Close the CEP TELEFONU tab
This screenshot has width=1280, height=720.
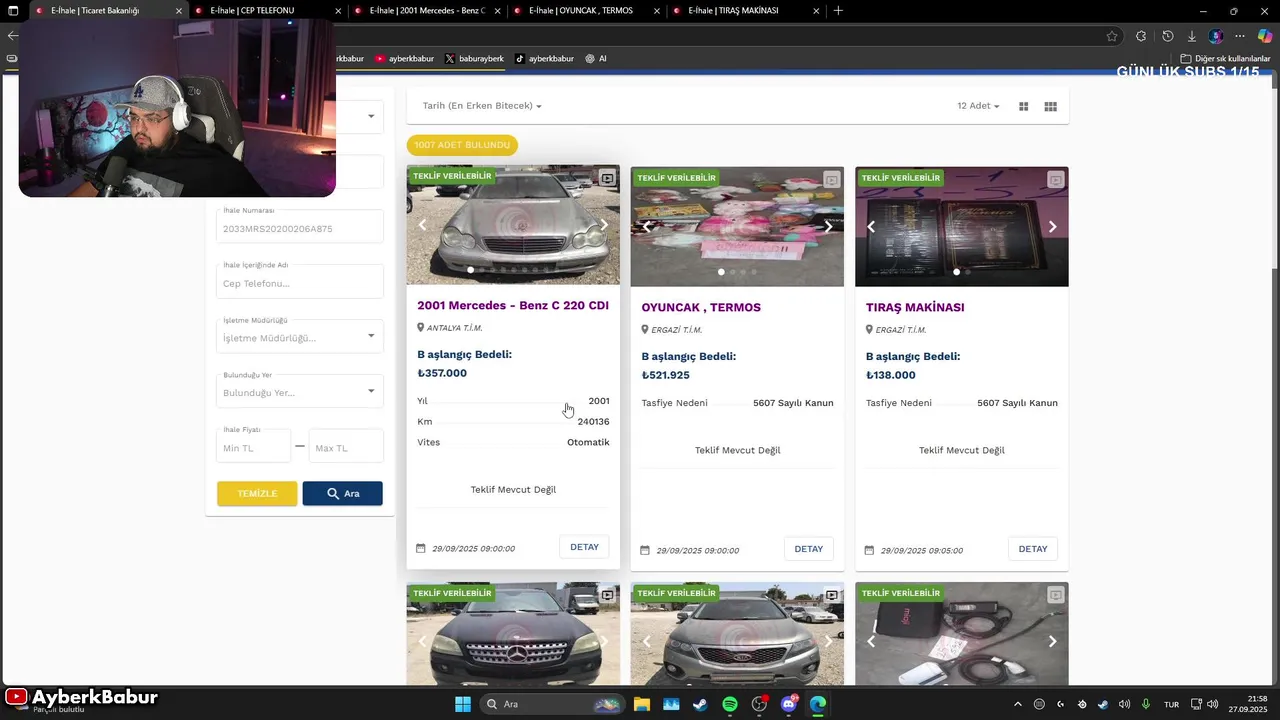[x=338, y=11]
